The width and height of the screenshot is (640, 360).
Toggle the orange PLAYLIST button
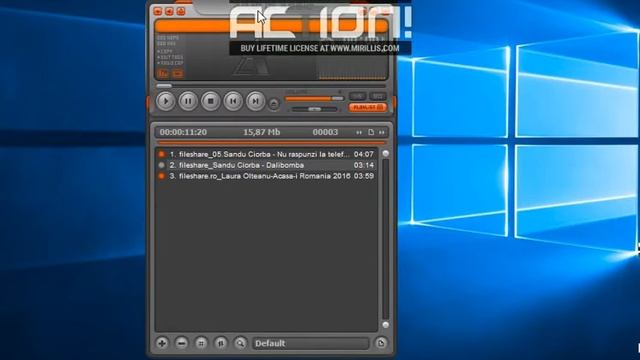coord(367,107)
